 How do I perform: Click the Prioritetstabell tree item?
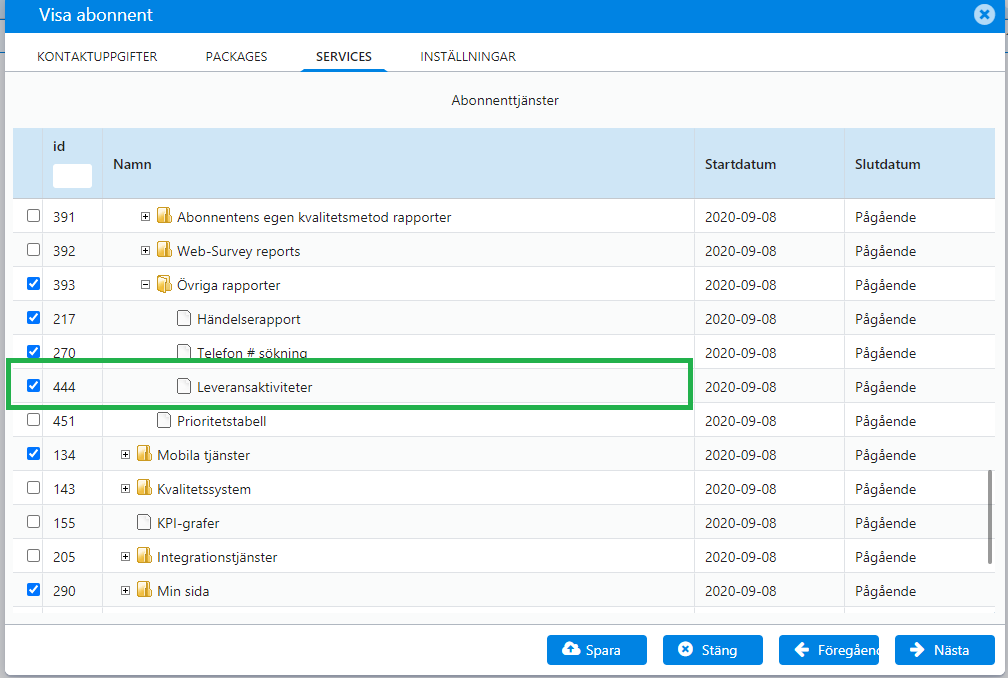coord(221,422)
